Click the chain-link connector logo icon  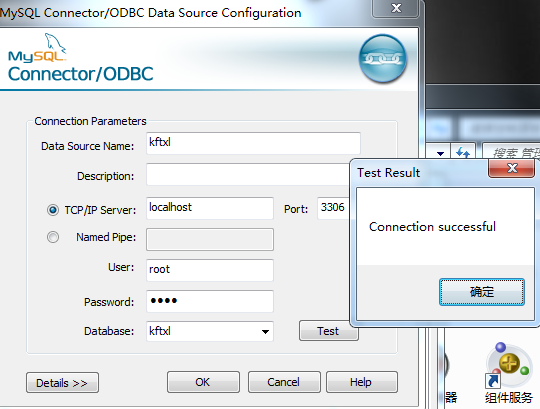(383, 59)
